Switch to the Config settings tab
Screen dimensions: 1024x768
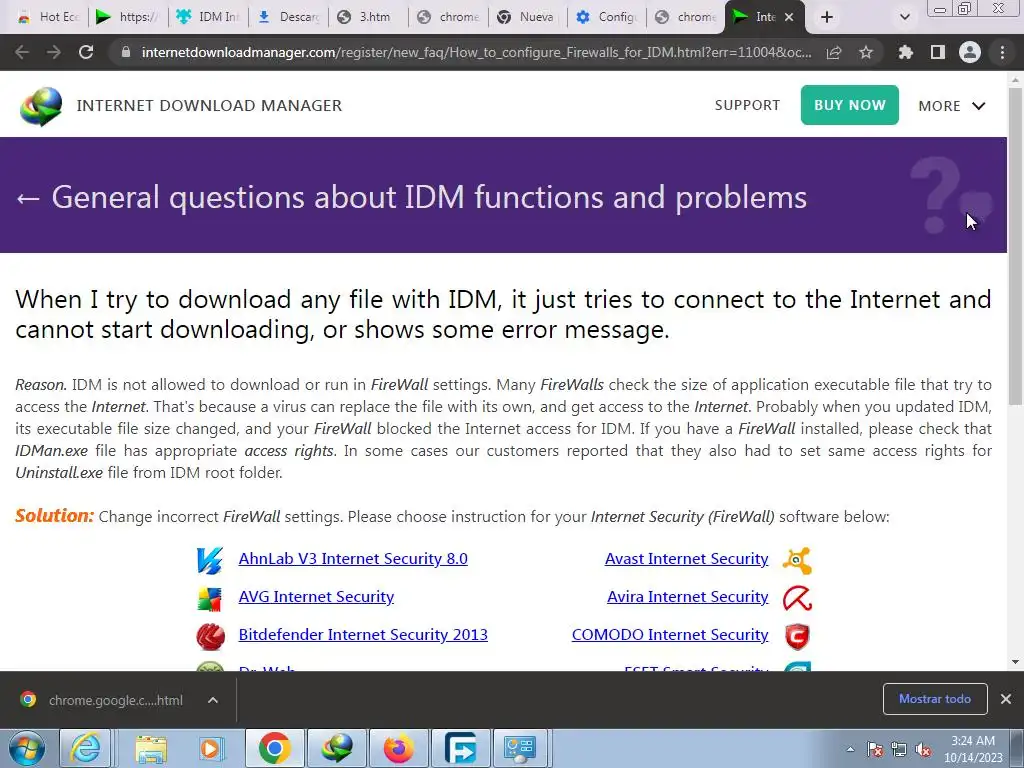607,17
